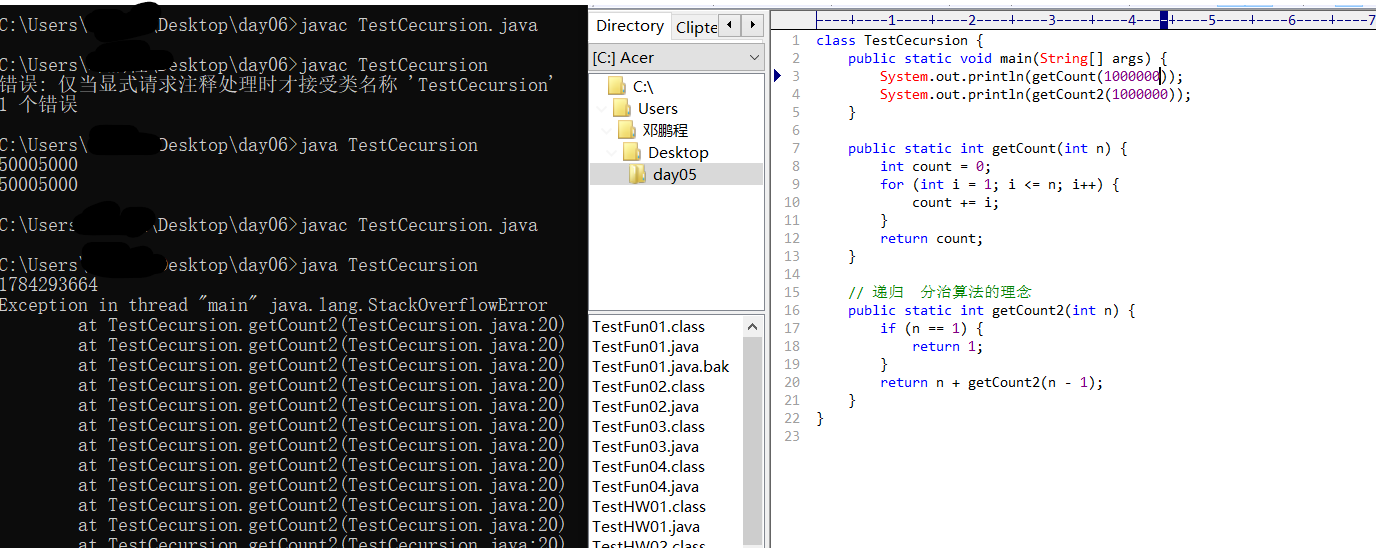Click 'return n + getCount2(n - 1);' line
Image resolution: width=1376 pixels, height=548 pixels.
click(991, 382)
